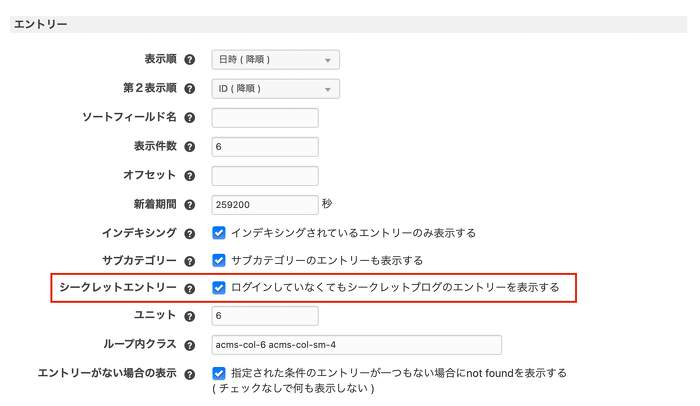
Task: Focus the 表示件数 input field
Action: 265,147
